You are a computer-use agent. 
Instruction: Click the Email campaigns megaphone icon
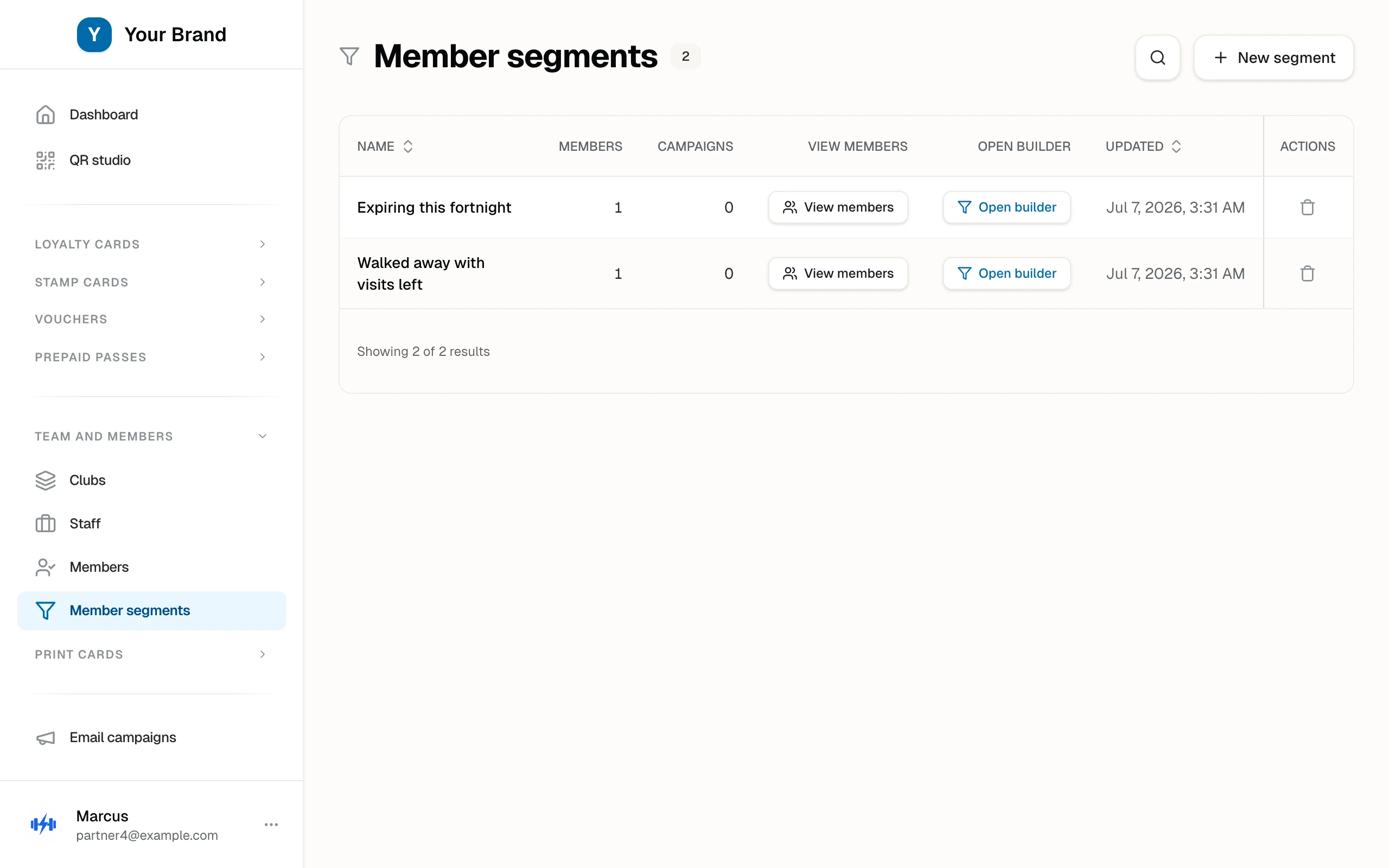(x=46, y=737)
